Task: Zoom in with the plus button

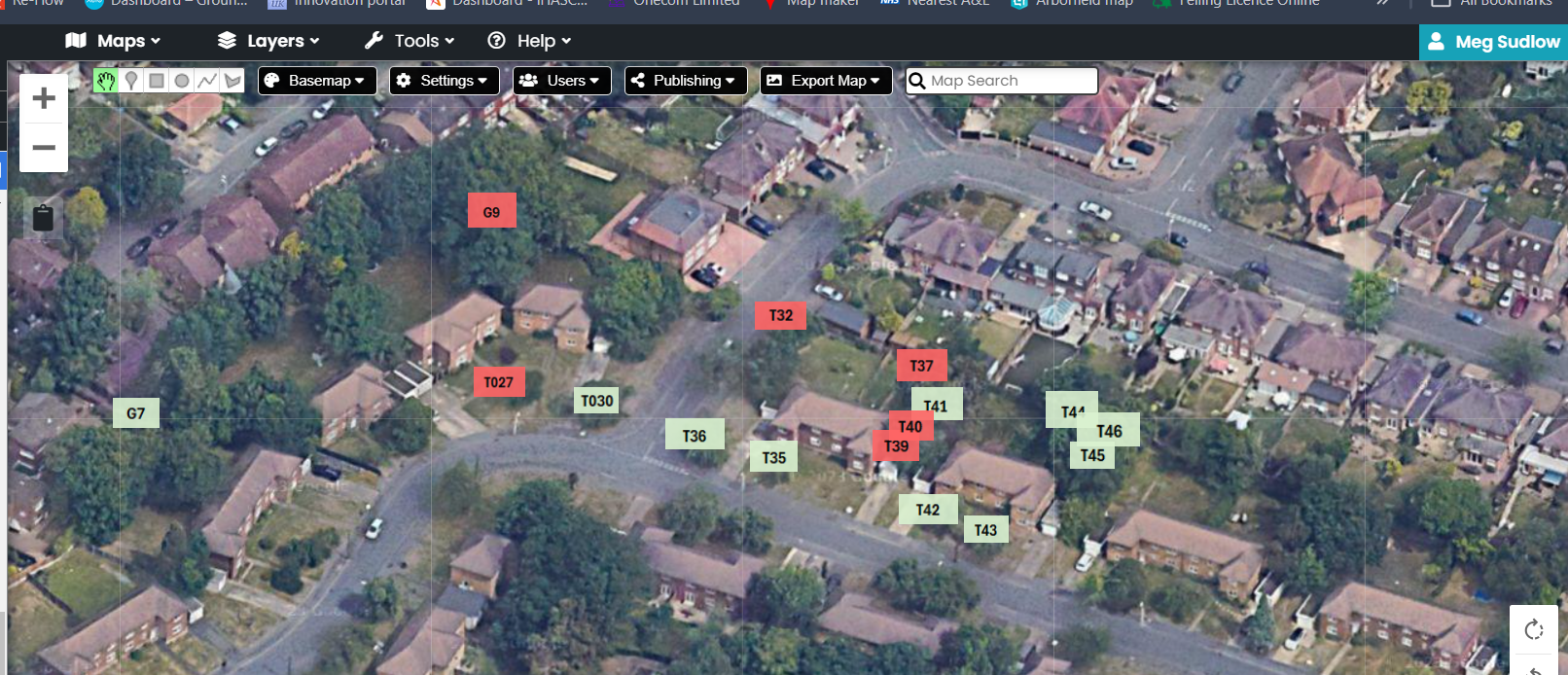Action: click(44, 98)
